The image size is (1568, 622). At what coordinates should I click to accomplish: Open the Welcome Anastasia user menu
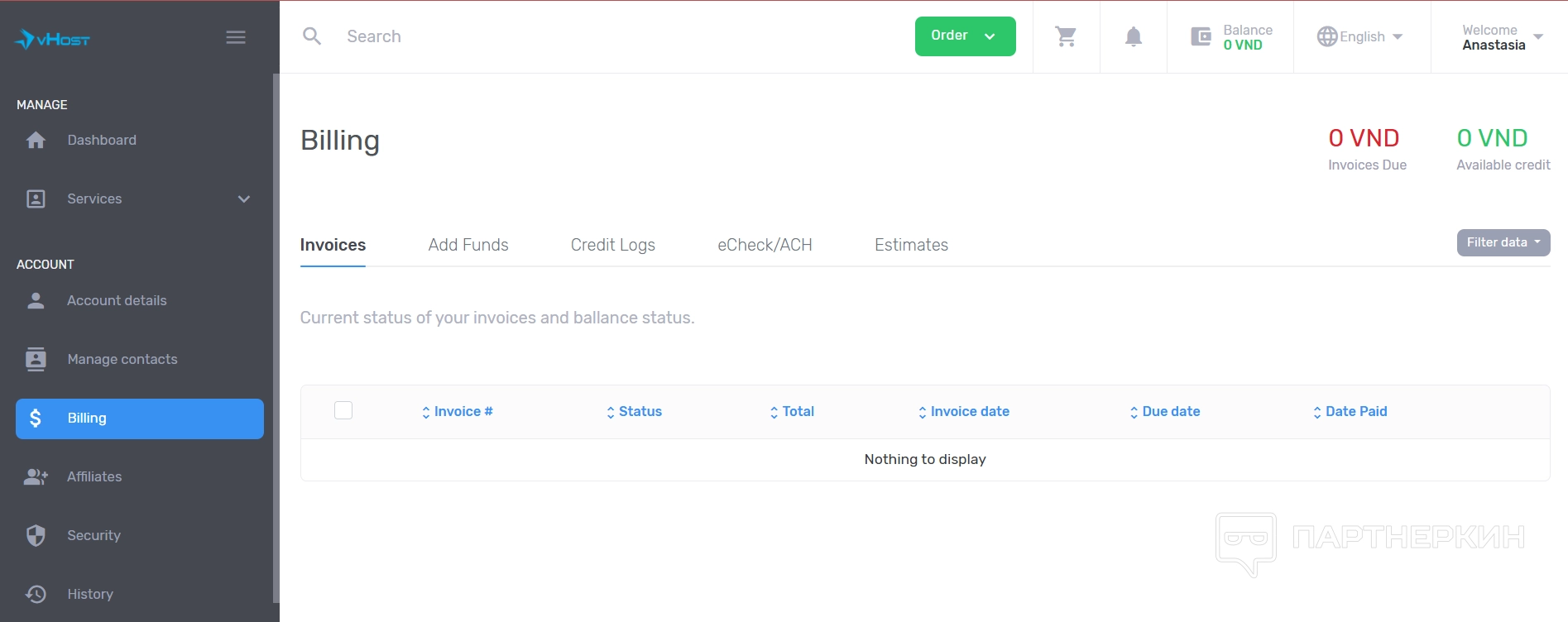(1502, 37)
